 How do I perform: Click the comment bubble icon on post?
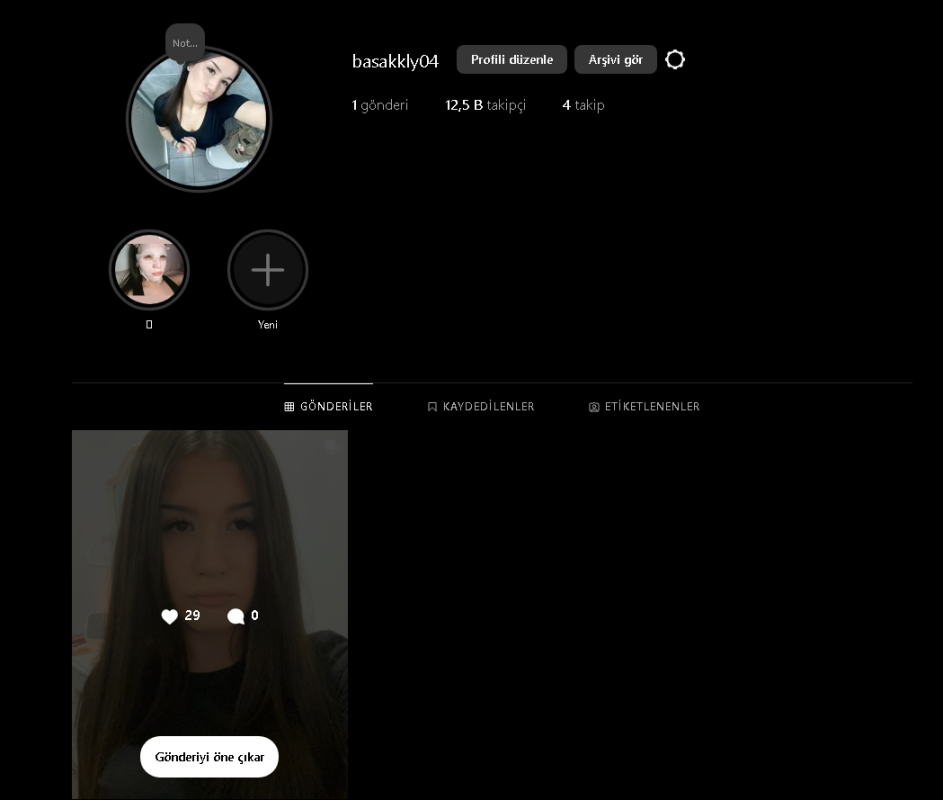pos(236,616)
